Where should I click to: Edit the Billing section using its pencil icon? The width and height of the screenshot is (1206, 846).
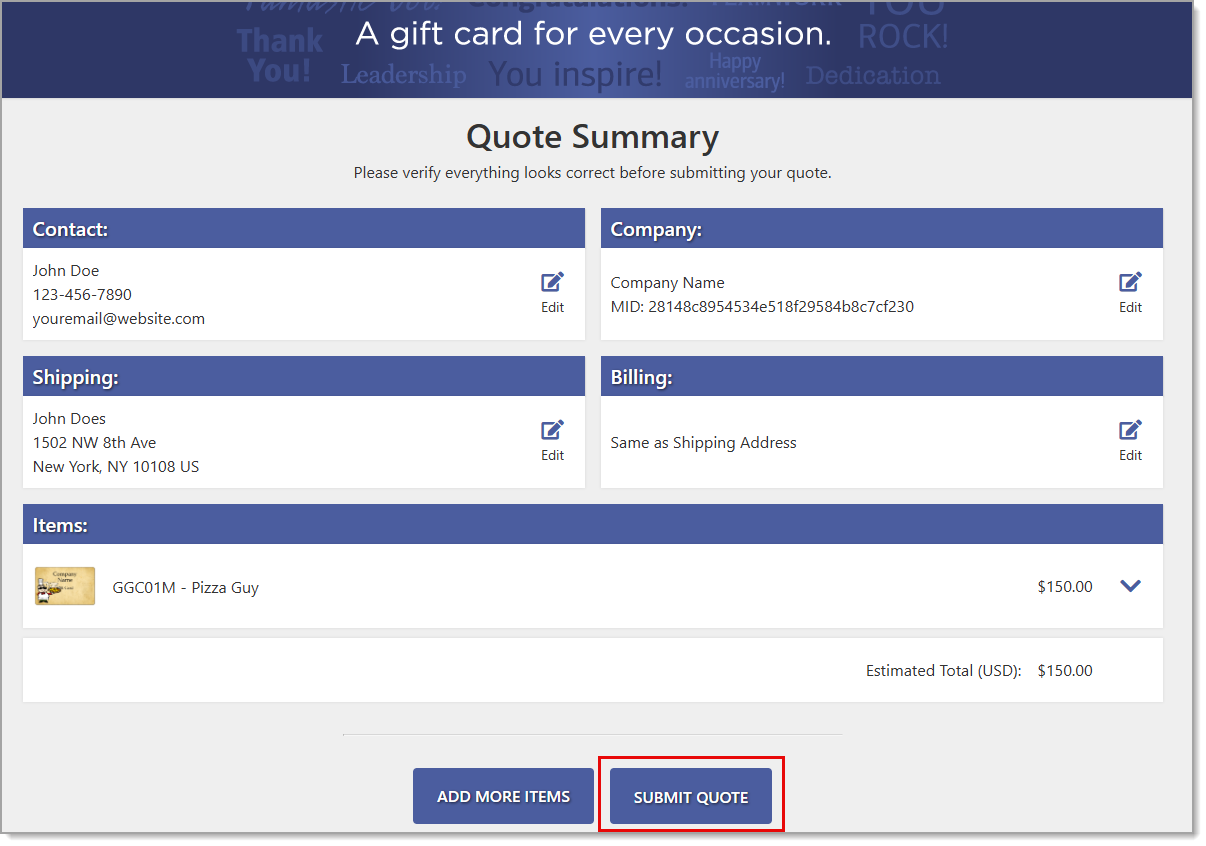point(1130,429)
